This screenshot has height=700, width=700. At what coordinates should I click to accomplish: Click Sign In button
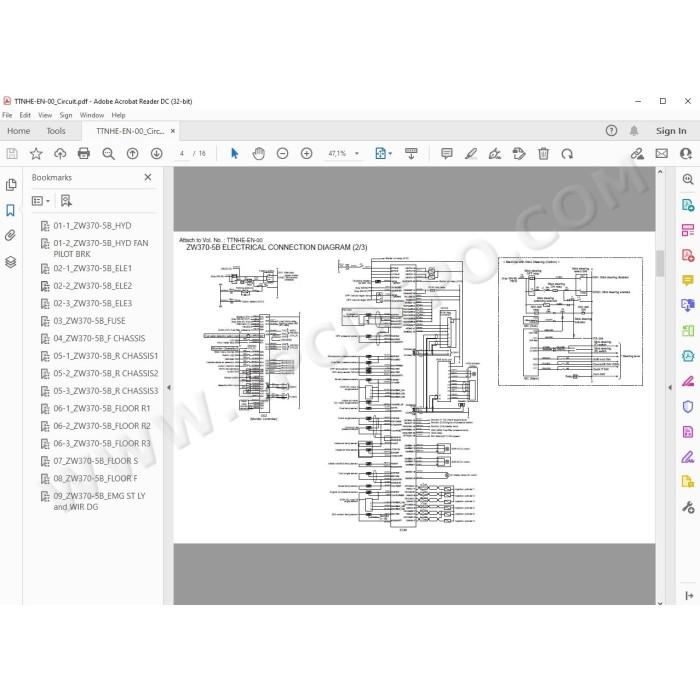(671, 131)
